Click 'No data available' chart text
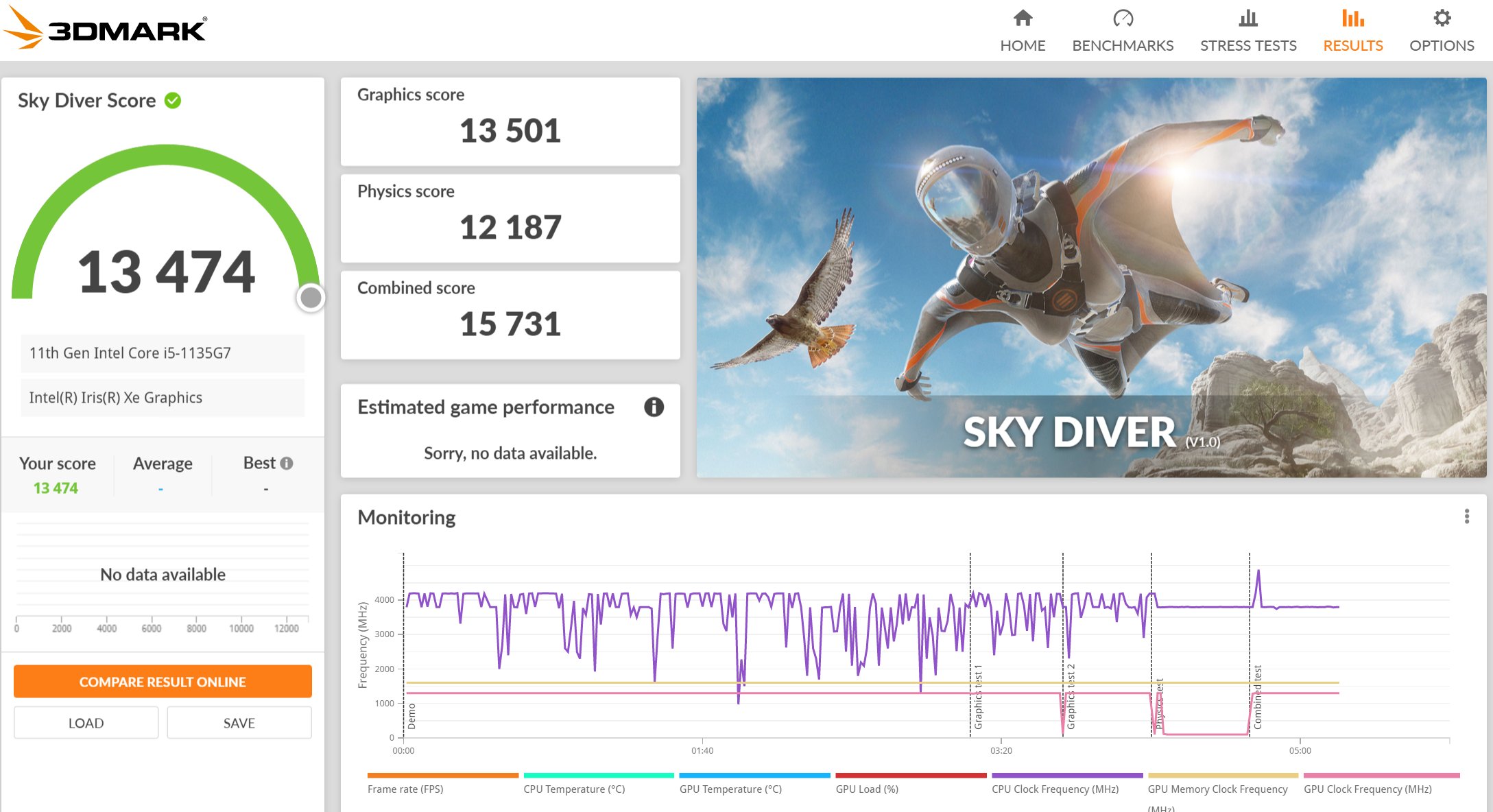The image size is (1493, 812). tap(163, 575)
